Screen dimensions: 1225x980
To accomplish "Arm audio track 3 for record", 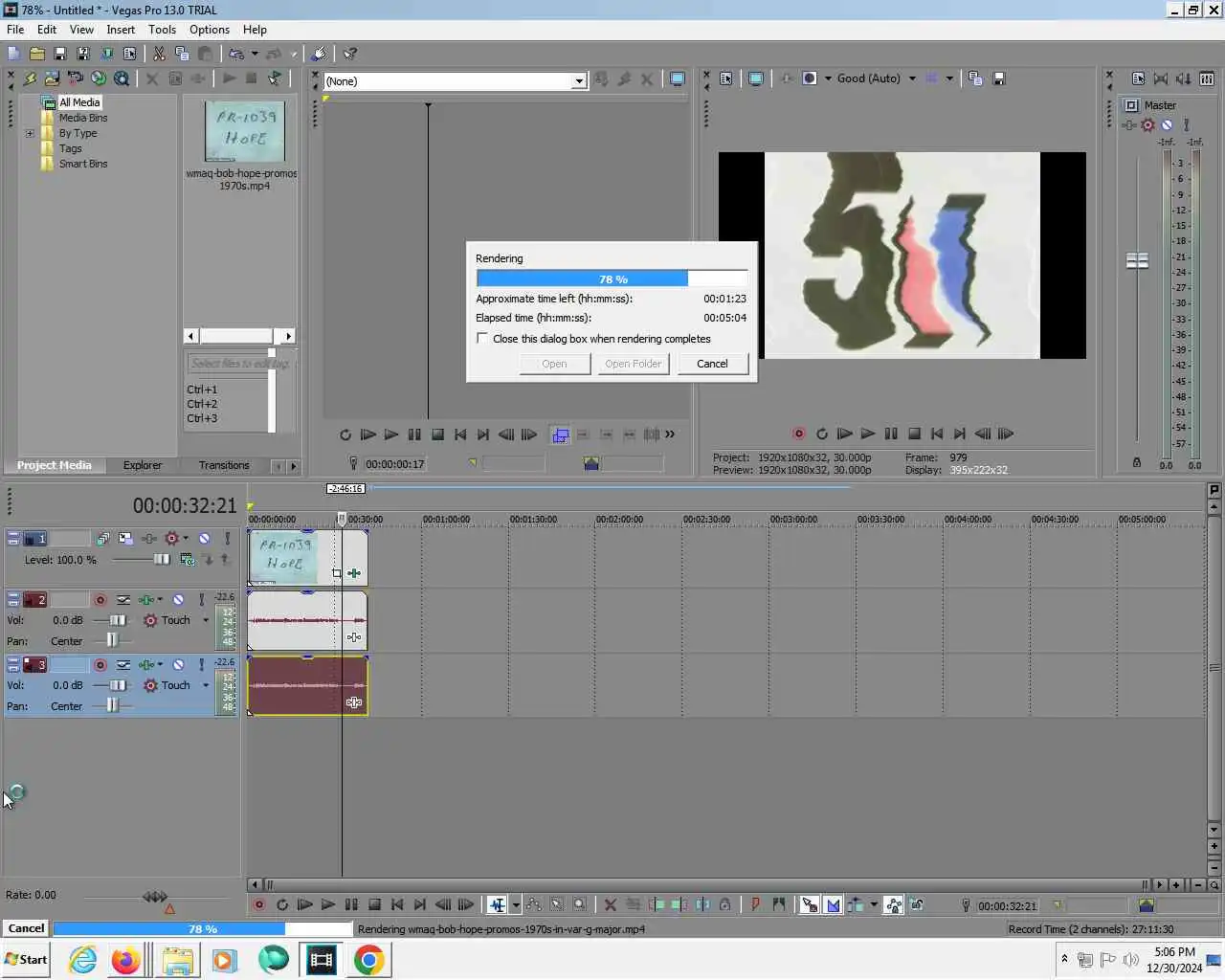I will pyautogui.click(x=100, y=665).
